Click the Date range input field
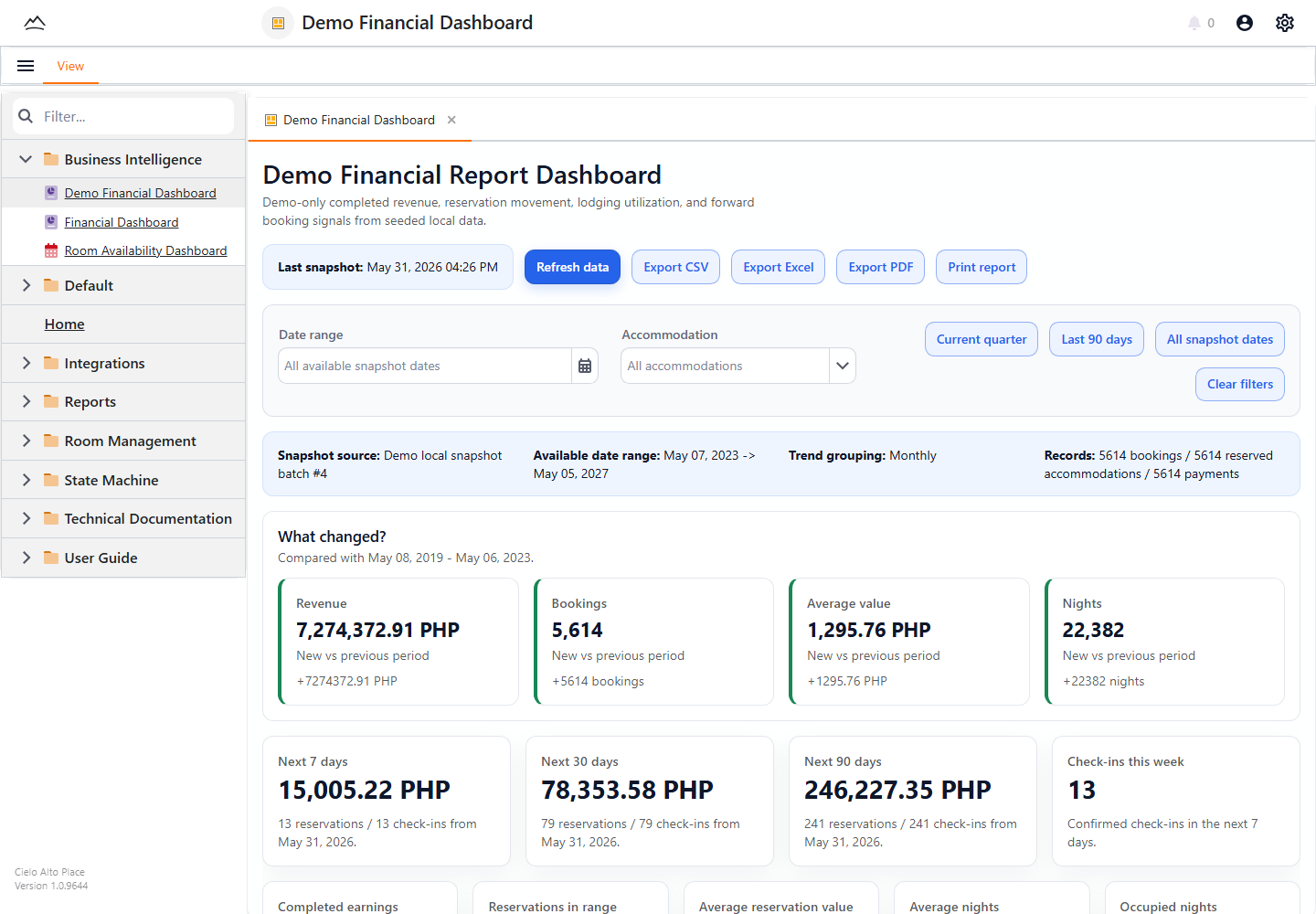The width and height of the screenshot is (1316, 914). (425, 366)
